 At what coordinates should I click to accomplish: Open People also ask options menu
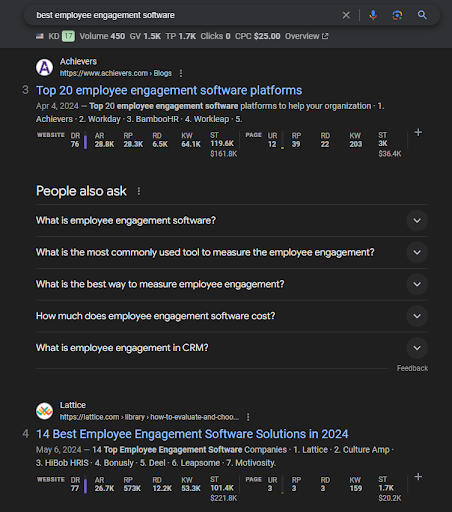point(139,191)
